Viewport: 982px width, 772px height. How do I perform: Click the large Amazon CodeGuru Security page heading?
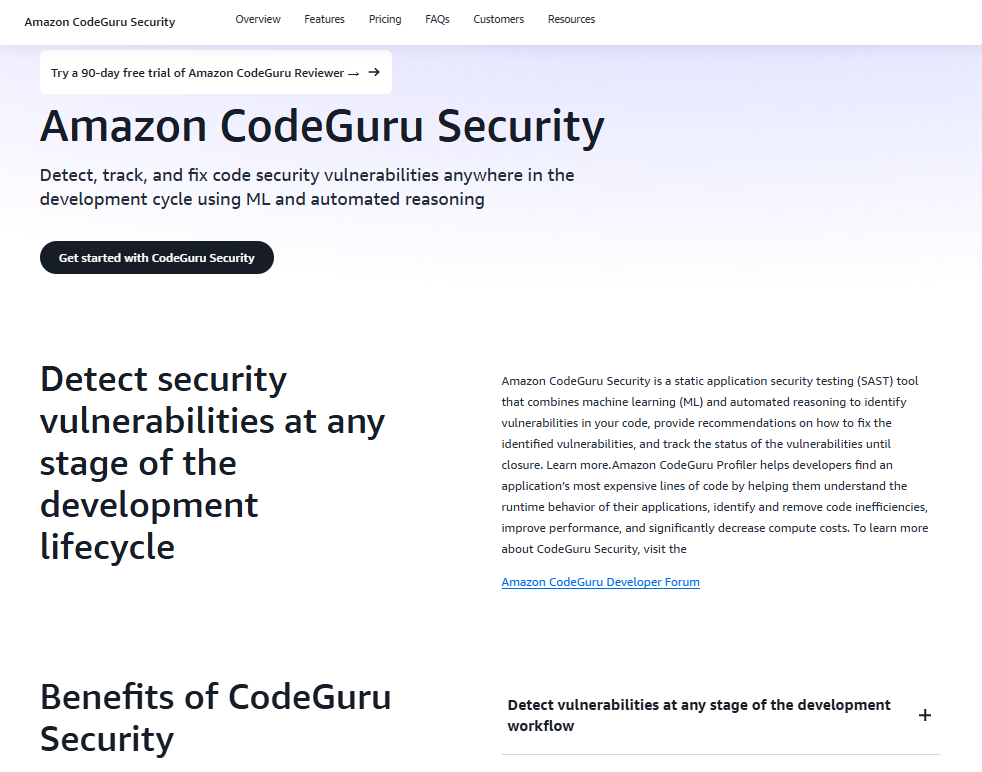point(322,126)
